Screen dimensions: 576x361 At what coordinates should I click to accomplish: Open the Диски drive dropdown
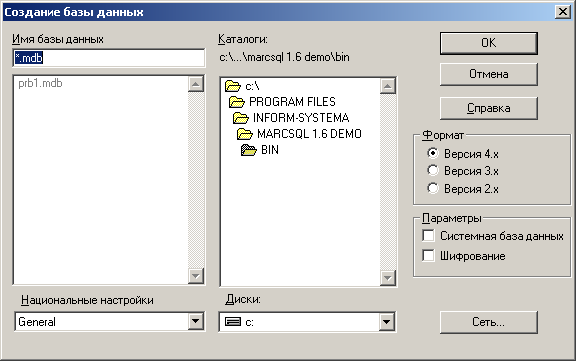tap(386, 322)
